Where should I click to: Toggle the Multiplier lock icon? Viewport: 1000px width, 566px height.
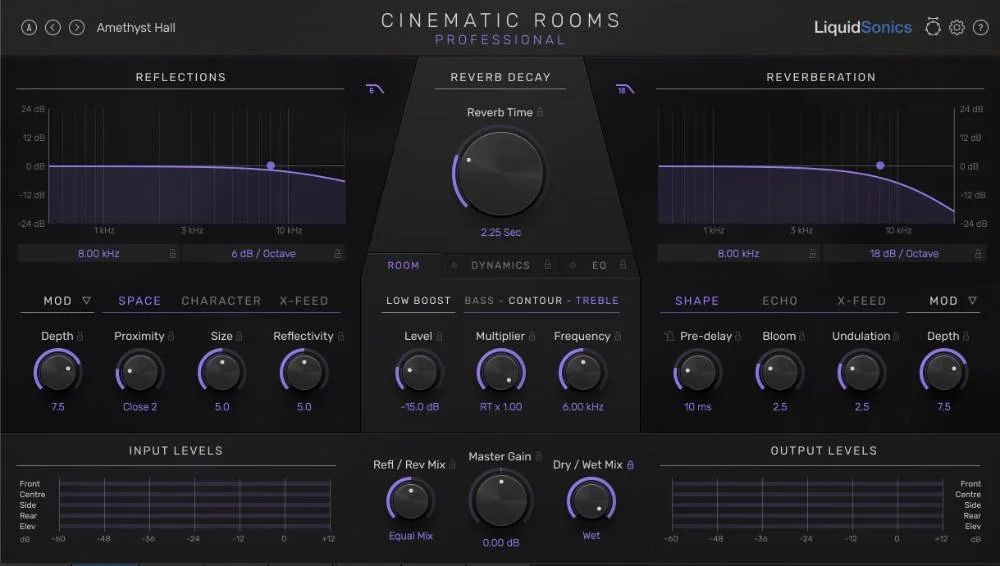click(x=531, y=336)
